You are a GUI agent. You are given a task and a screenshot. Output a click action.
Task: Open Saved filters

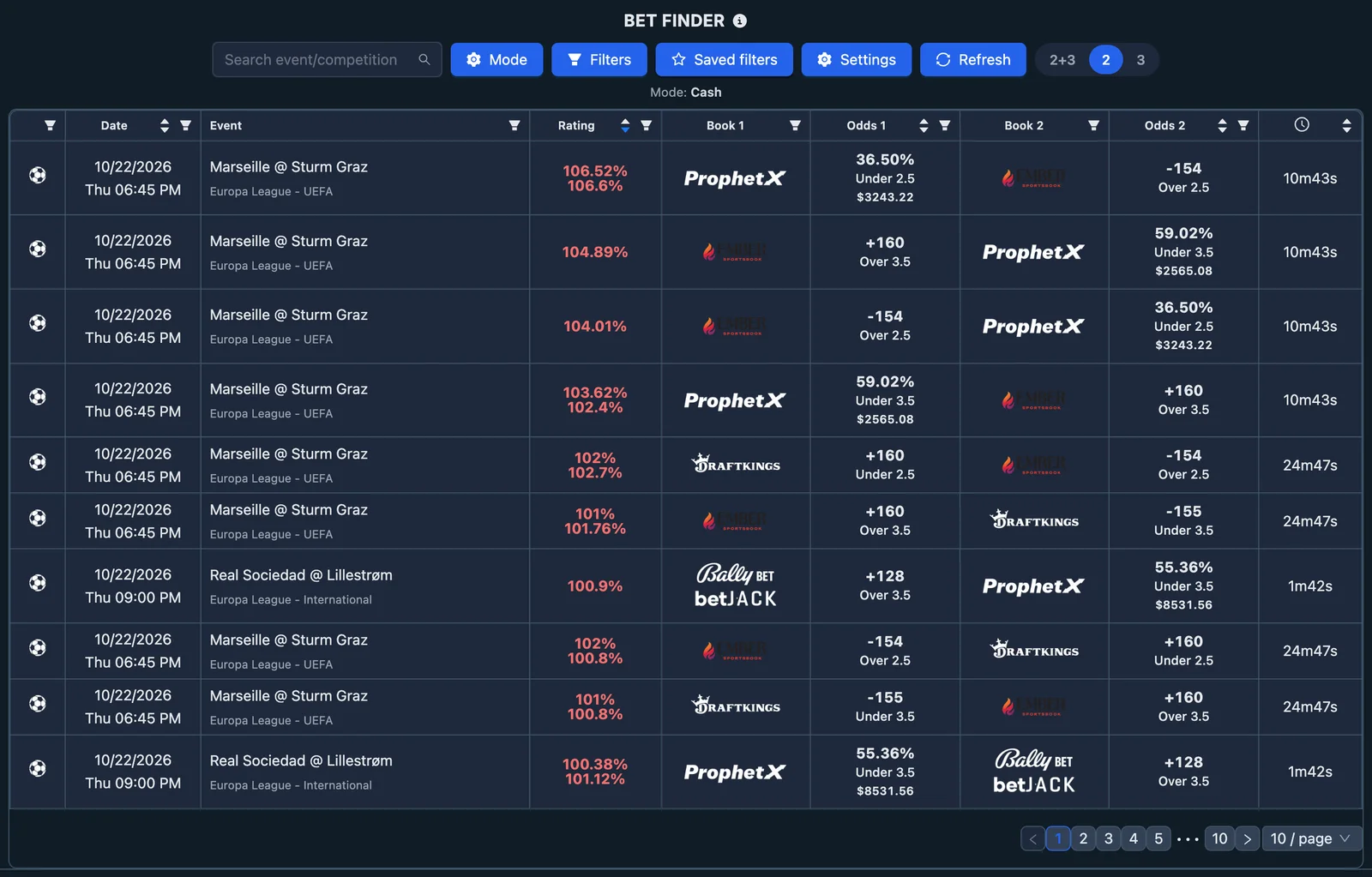pos(725,59)
